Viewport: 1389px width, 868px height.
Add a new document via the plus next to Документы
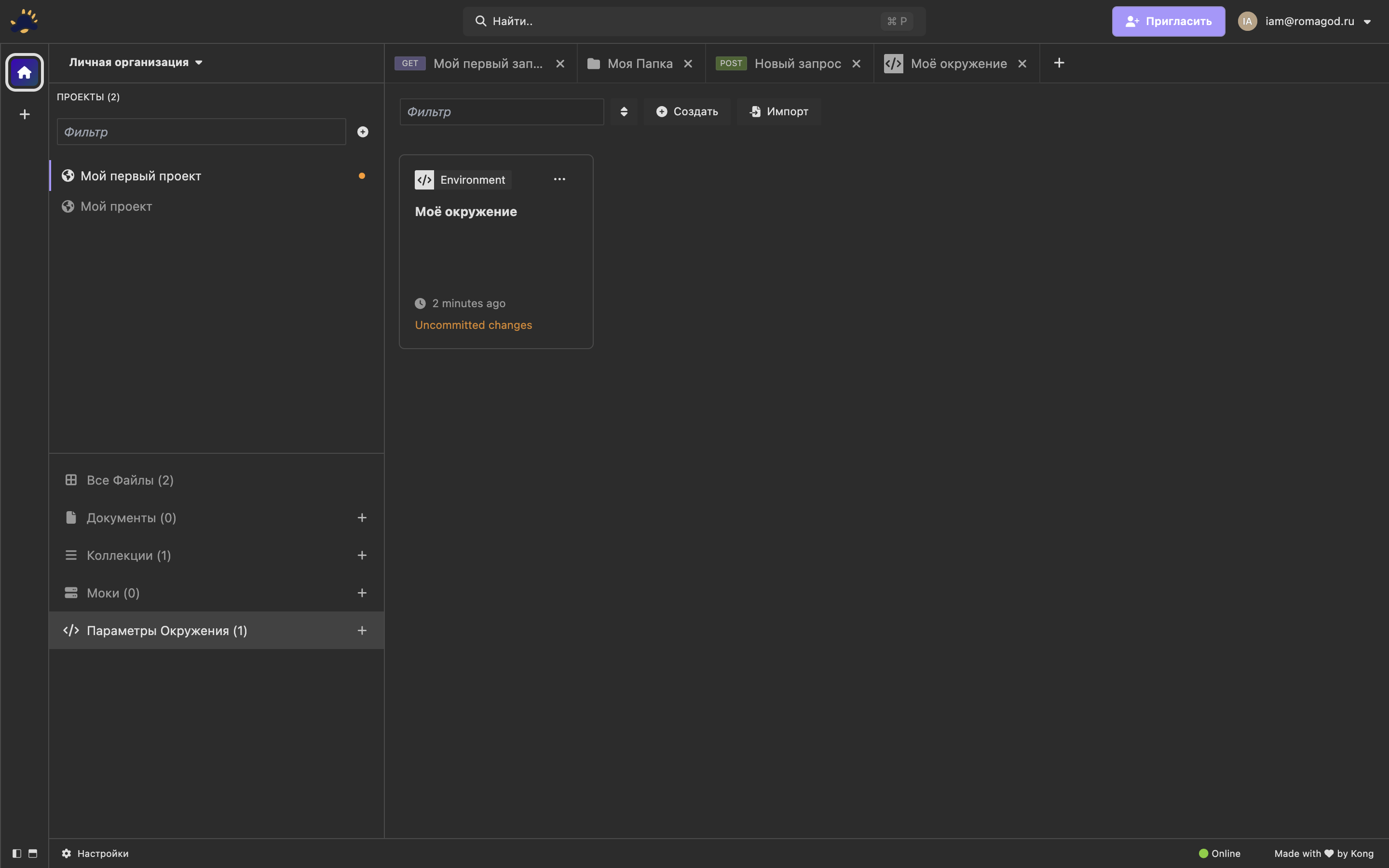(362, 517)
